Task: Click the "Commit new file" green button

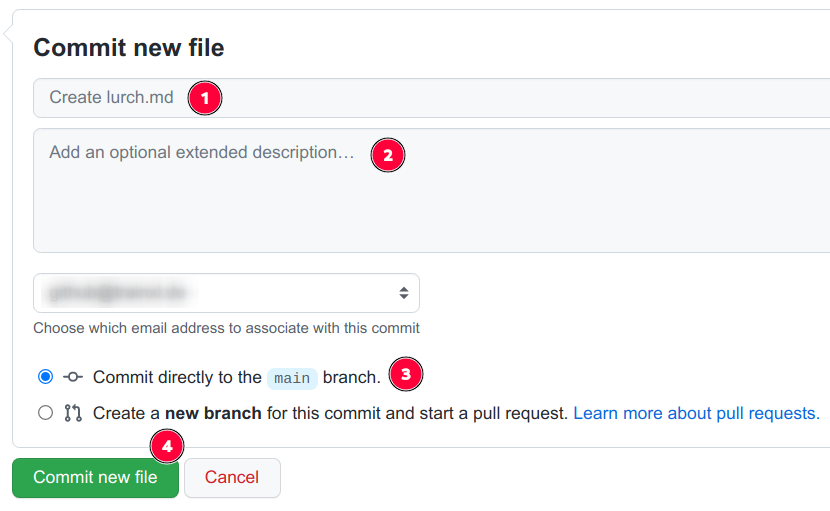Action: coord(95,477)
